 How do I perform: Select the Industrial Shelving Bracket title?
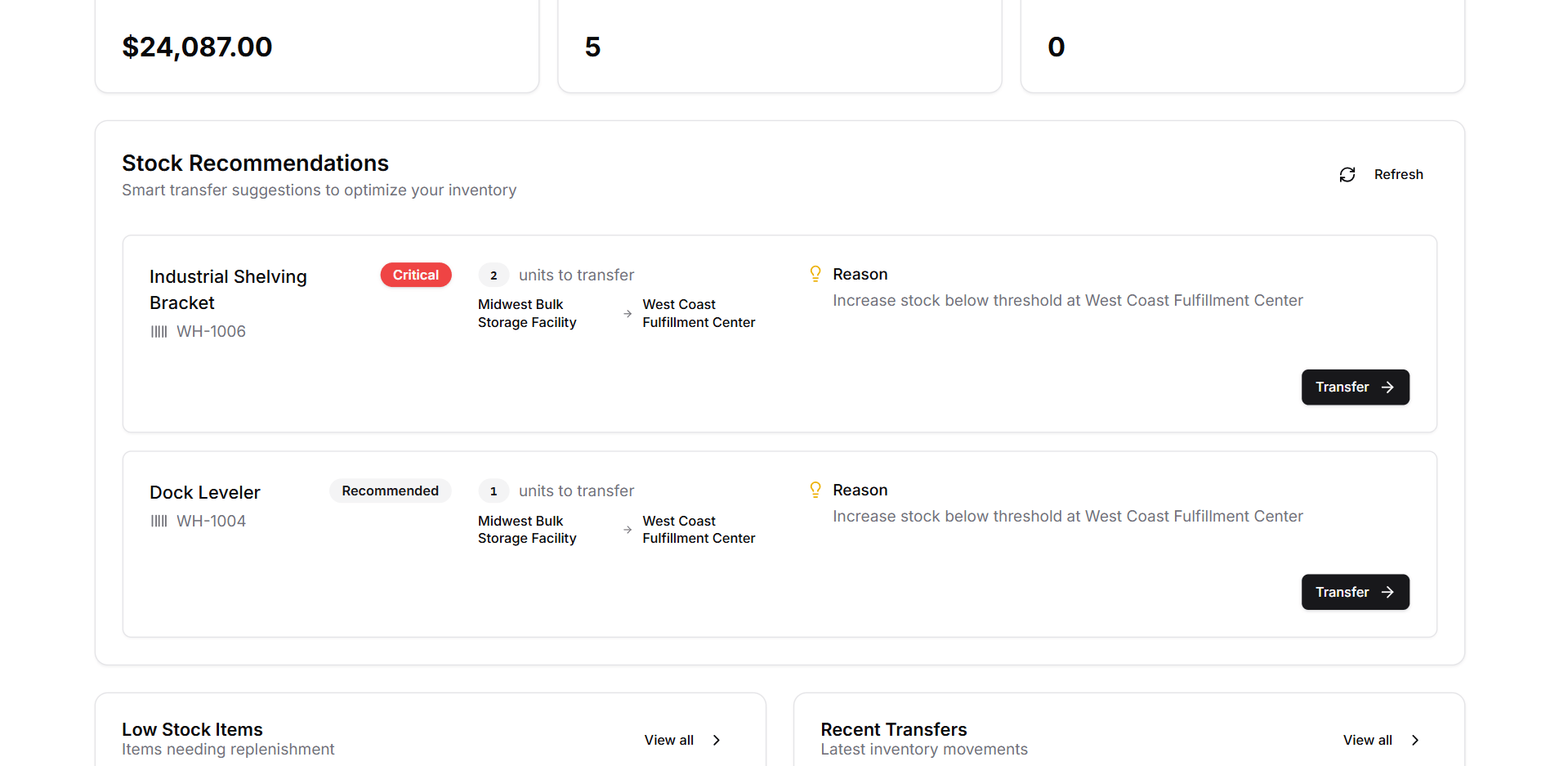(x=228, y=289)
